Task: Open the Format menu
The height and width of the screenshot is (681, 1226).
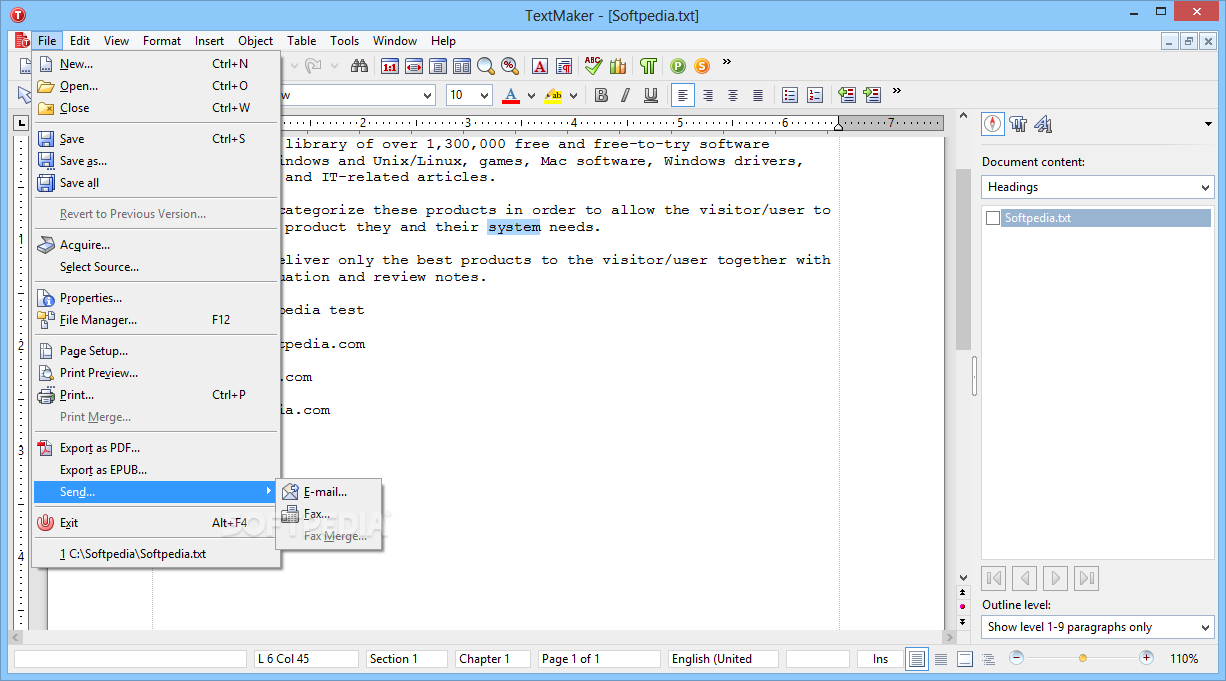Action: click(x=162, y=41)
